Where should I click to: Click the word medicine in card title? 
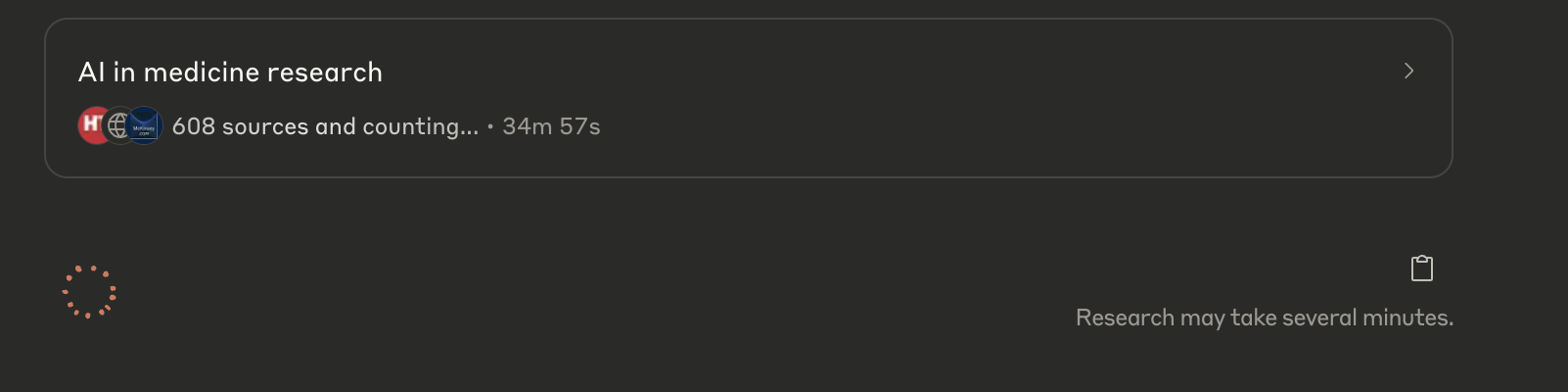pos(201,72)
